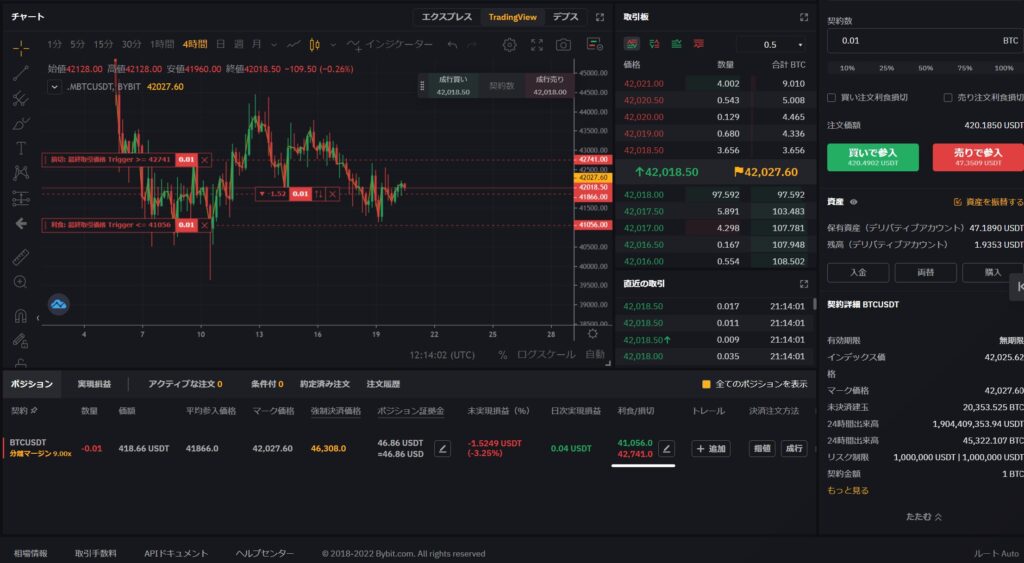1024x563 pixels.
Task: Take a chart snapshot with camera icon
Action: coord(563,44)
